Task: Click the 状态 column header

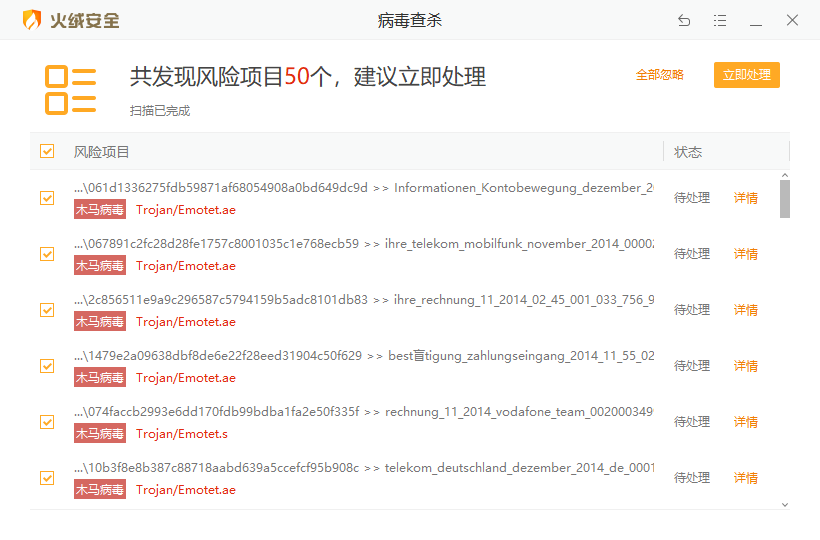Action: [x=688, y=152]
